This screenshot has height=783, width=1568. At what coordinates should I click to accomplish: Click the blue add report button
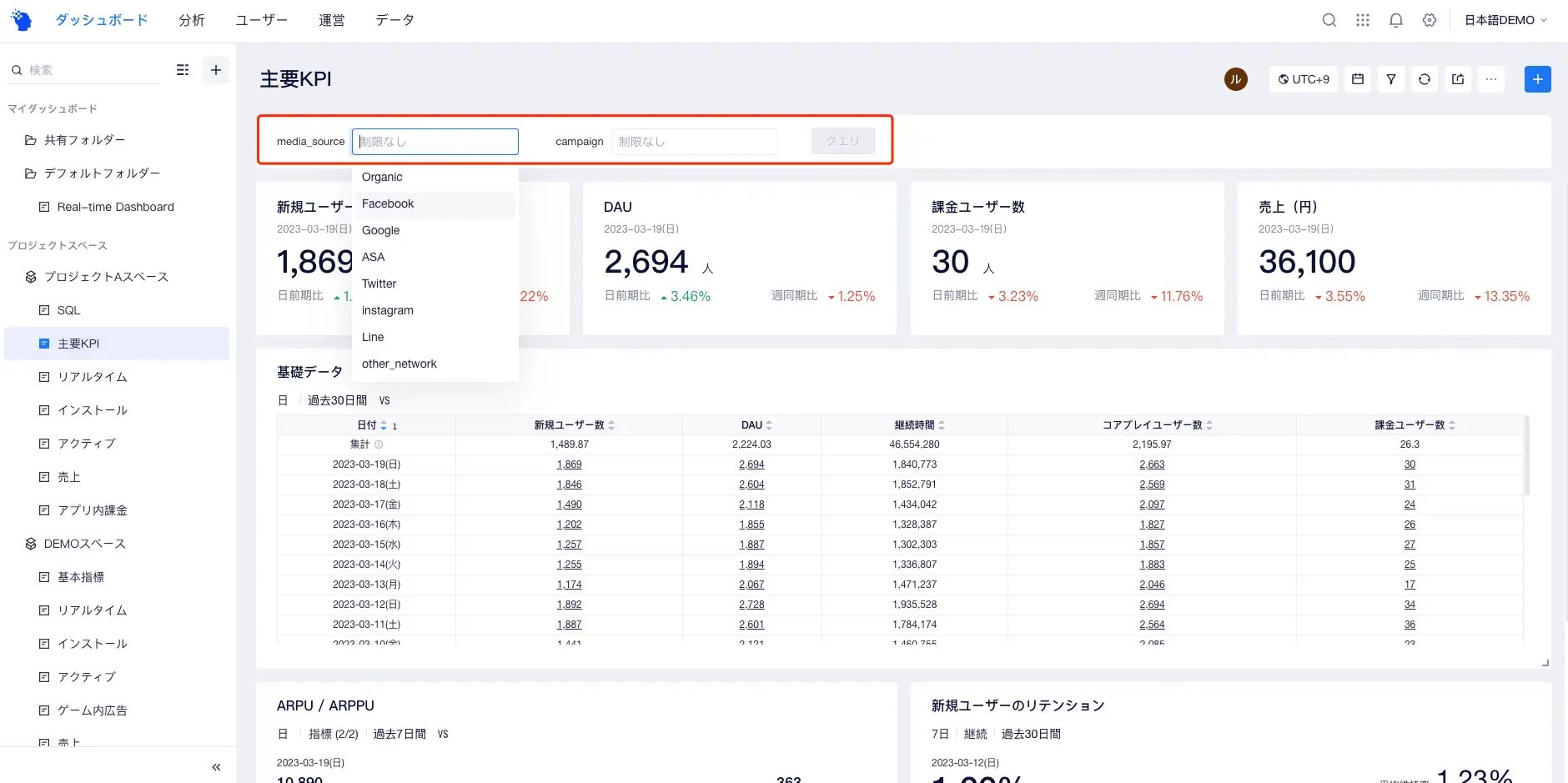pyautogui.click(x=1538, y=79)
